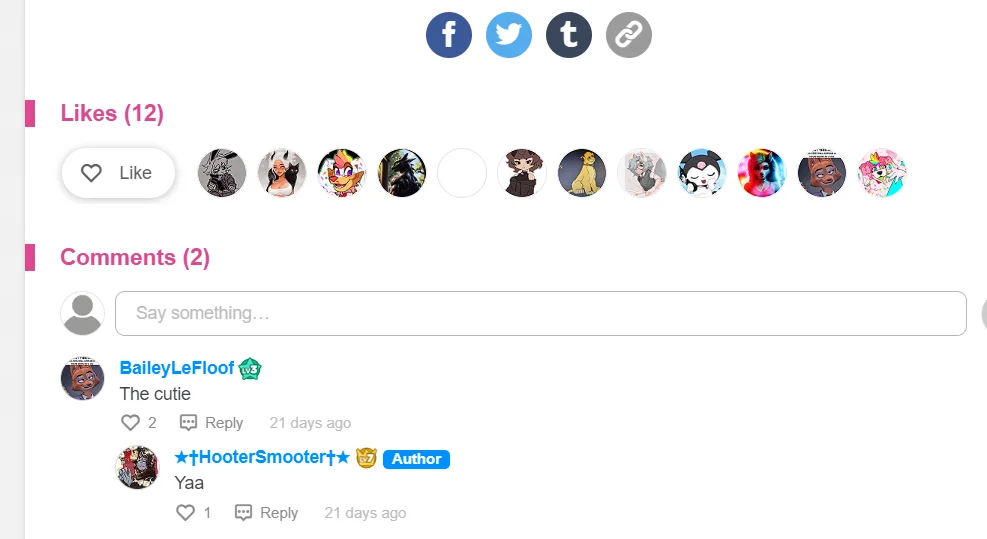Share post on Tumblr
This screenshot has height=539, width=987.
pyautogui.click(x=569, y=35)
